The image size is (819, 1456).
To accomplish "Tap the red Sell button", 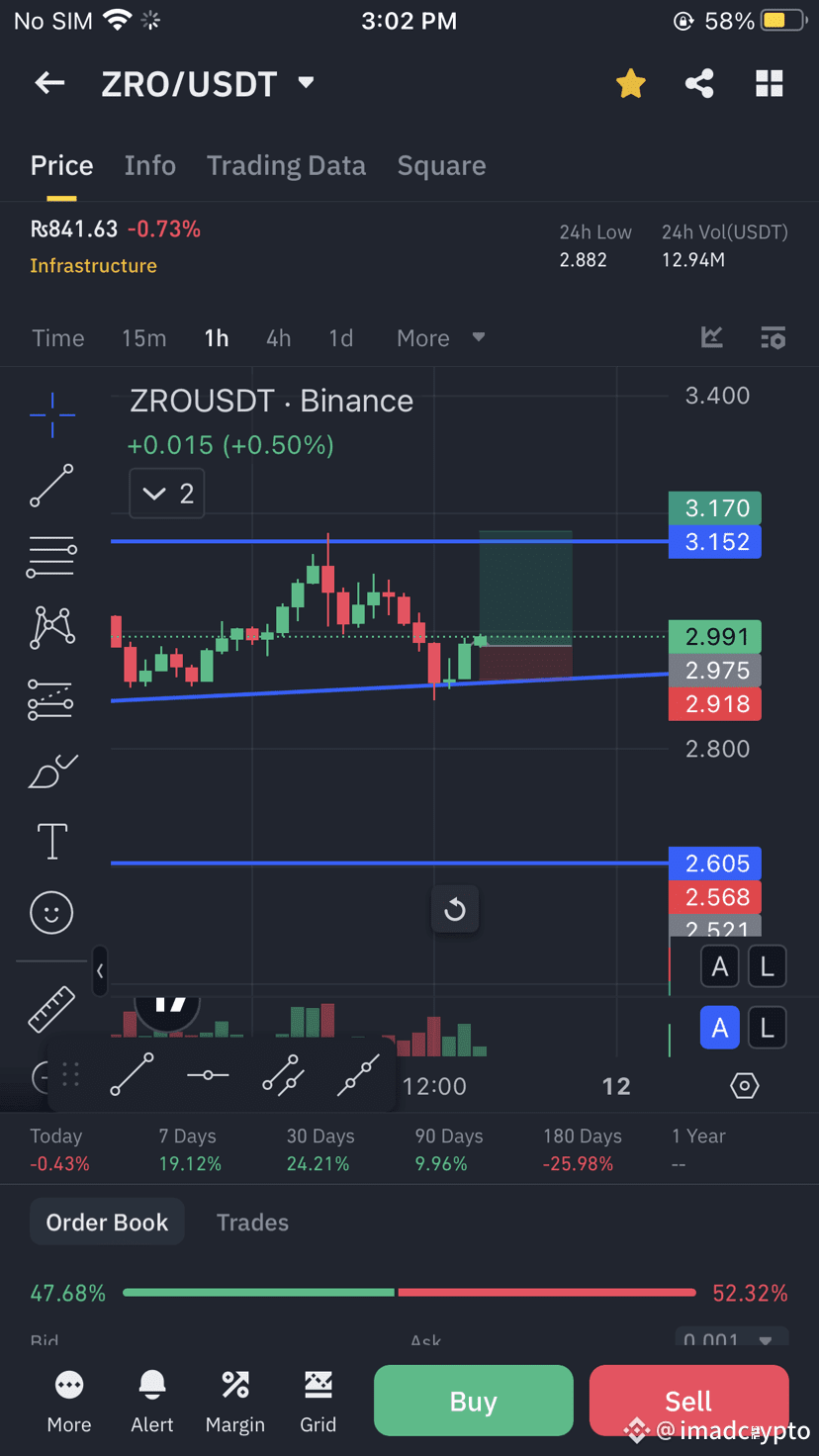I will point(688,1401).
